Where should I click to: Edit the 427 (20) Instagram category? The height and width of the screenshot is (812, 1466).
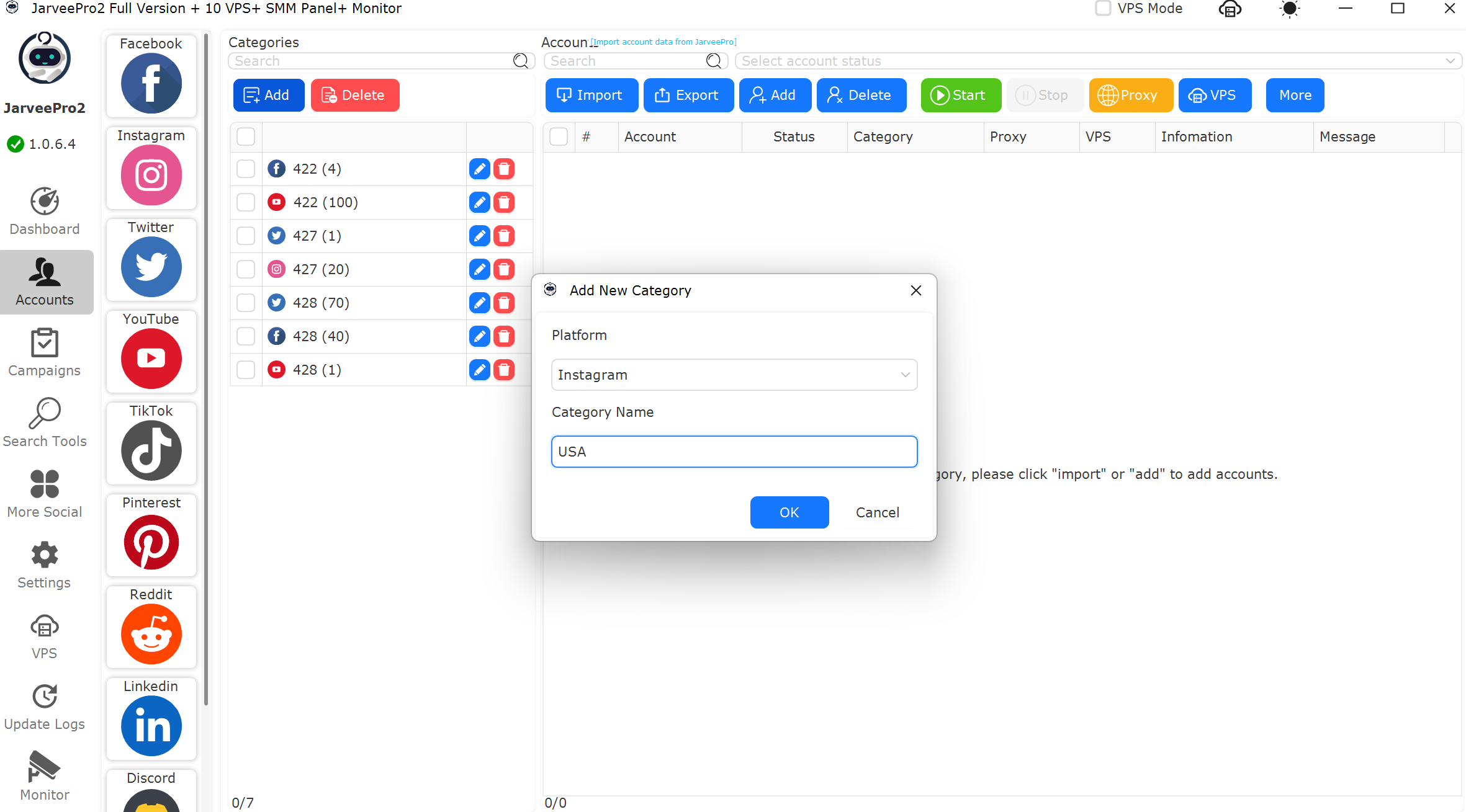pos(480,269)
